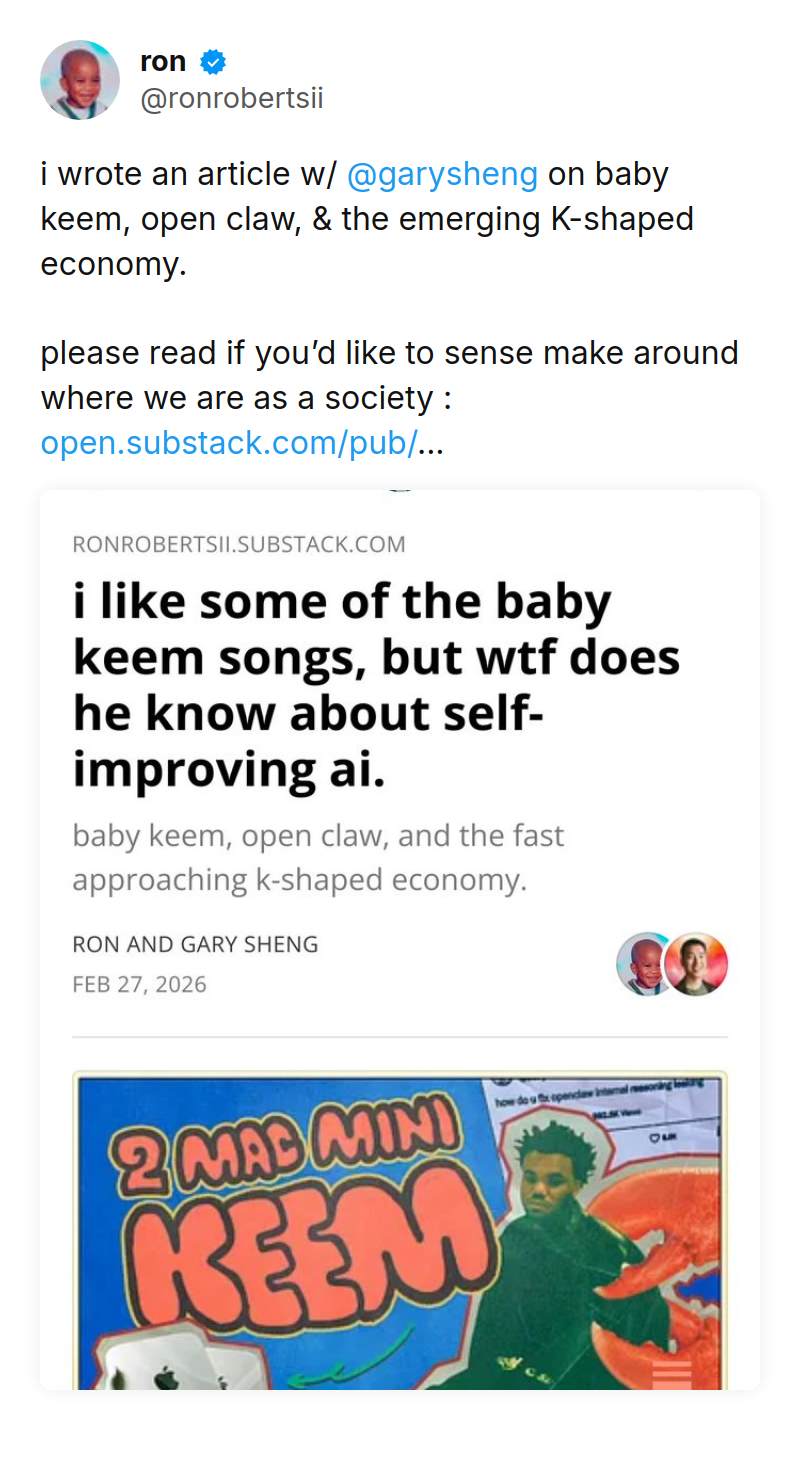Click the heart icon in the embedded screenshot

[656, 1136]
